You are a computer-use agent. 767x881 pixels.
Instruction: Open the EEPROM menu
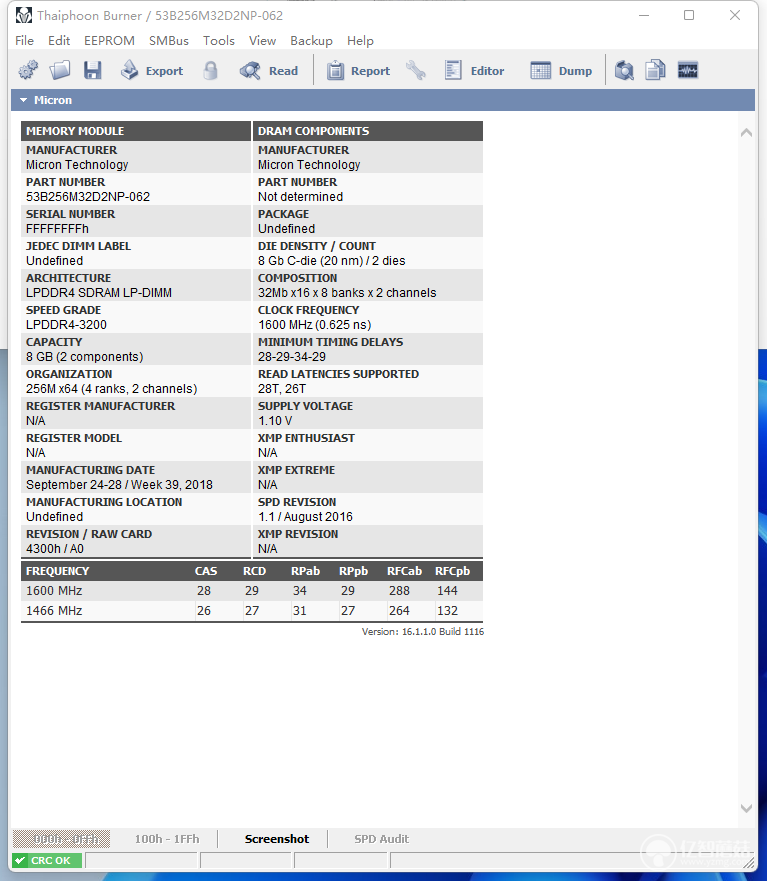[x=109, y=41]
